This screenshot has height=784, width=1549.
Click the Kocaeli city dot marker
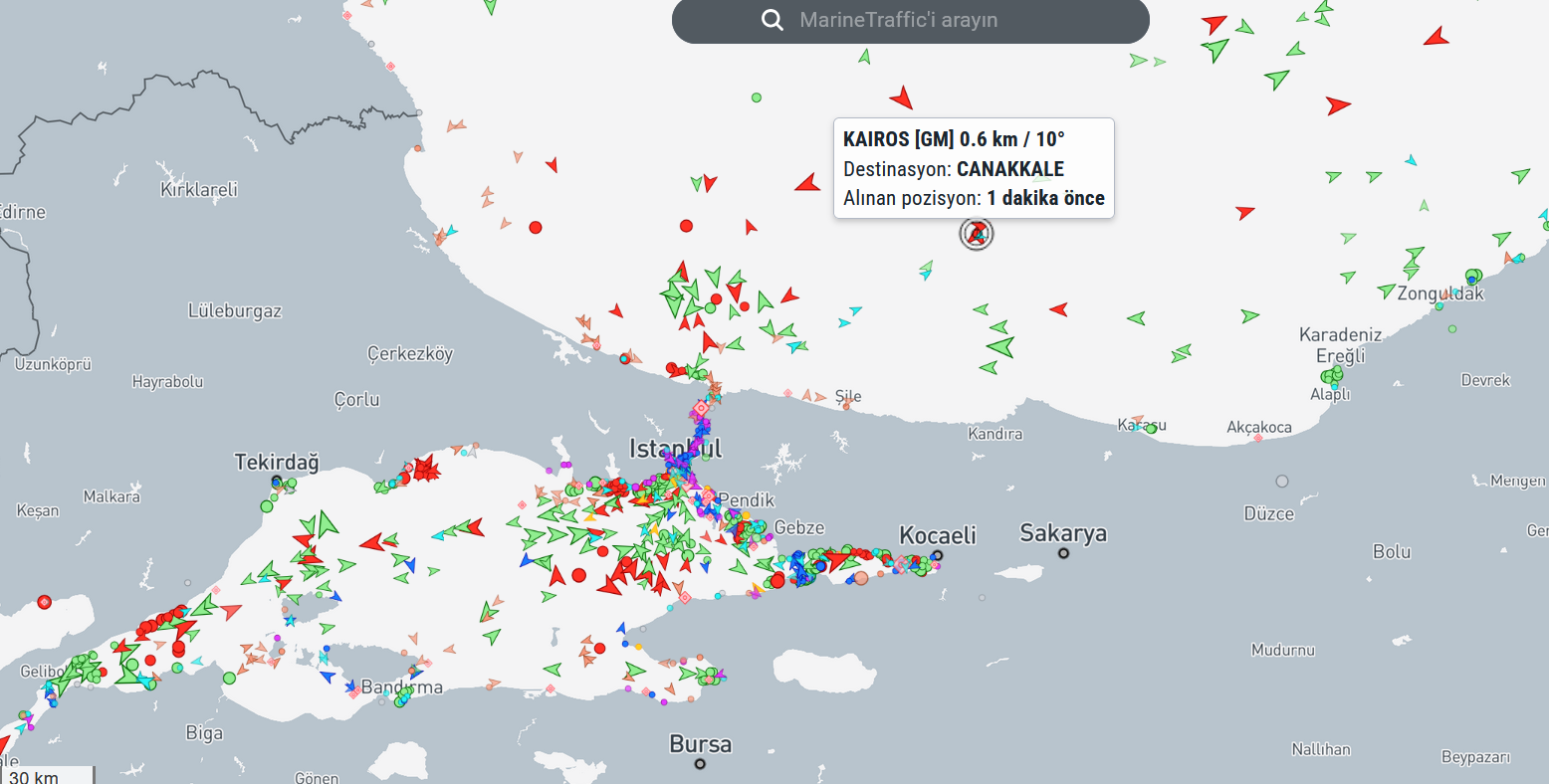pos(937,555)
